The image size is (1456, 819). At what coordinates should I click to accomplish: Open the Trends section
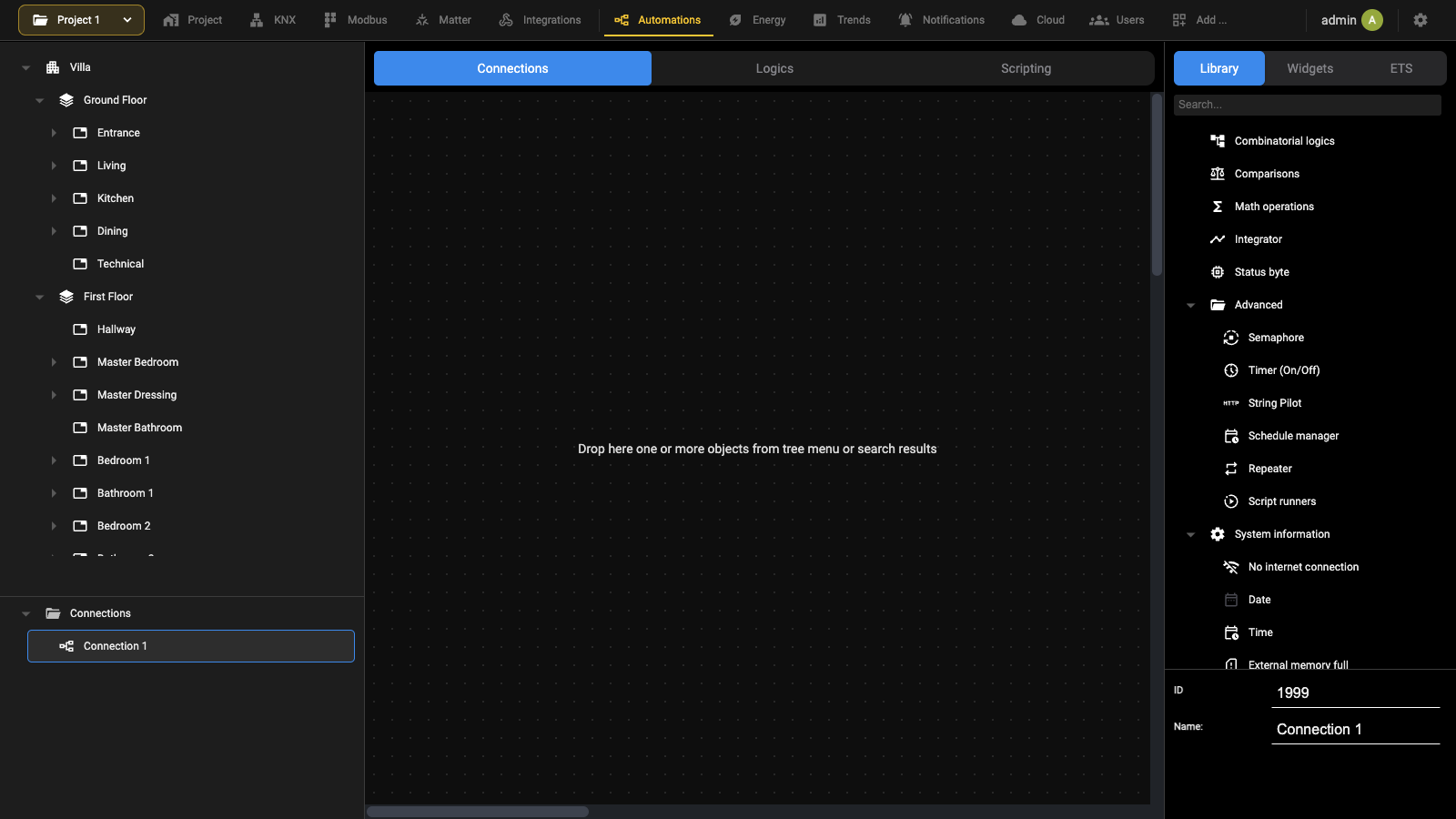click(x=842, y=20)
